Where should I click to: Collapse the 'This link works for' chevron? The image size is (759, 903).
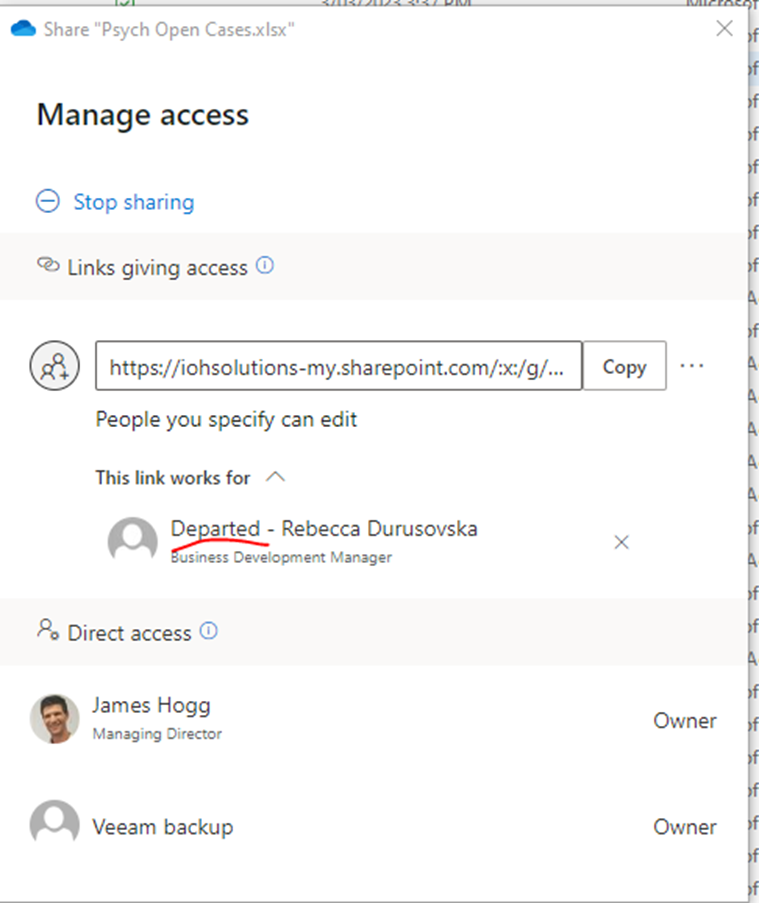click(x=275, y=477)
